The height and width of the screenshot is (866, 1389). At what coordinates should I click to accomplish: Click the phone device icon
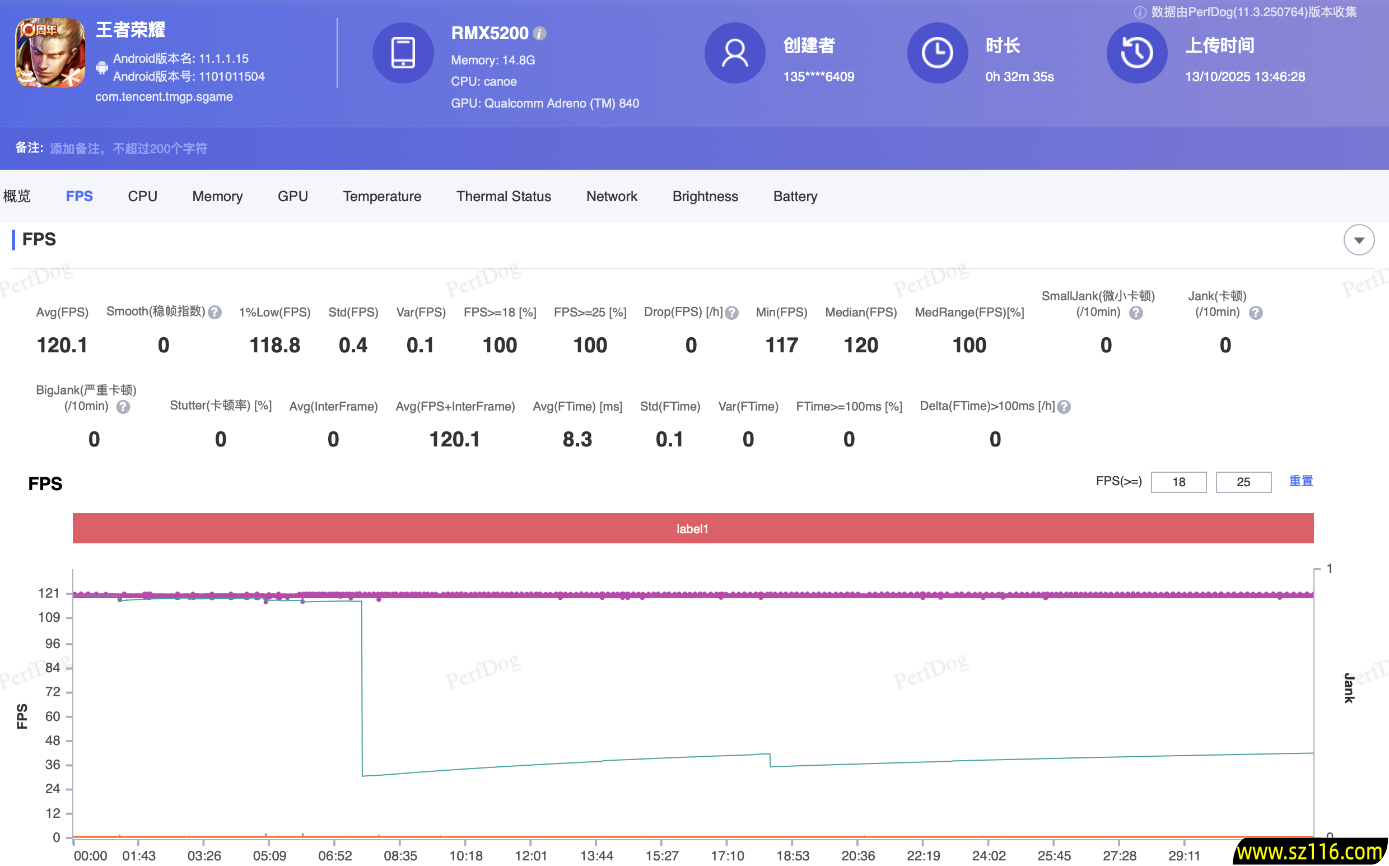coord(403,53)
